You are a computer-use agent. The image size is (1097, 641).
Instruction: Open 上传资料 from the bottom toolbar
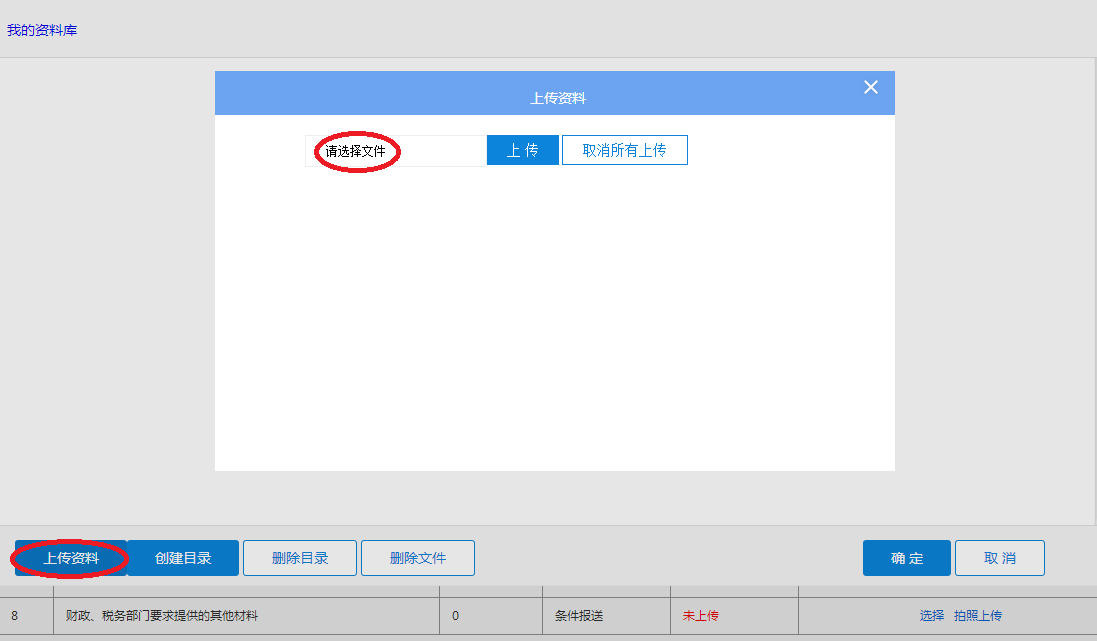71,558
